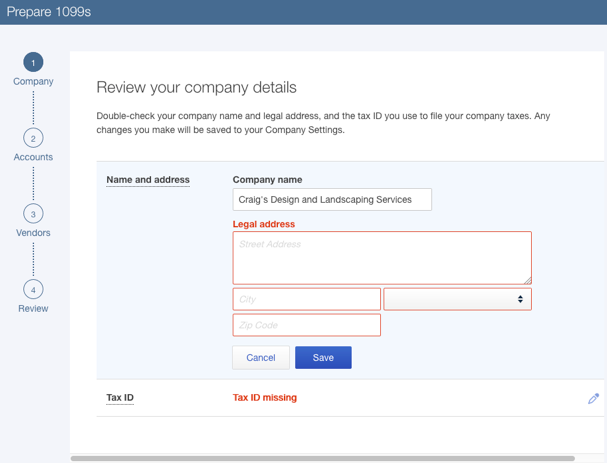Screen dimensions: 607x463
Task: Click the Tax ID missing text
Action: pos(265,398)
